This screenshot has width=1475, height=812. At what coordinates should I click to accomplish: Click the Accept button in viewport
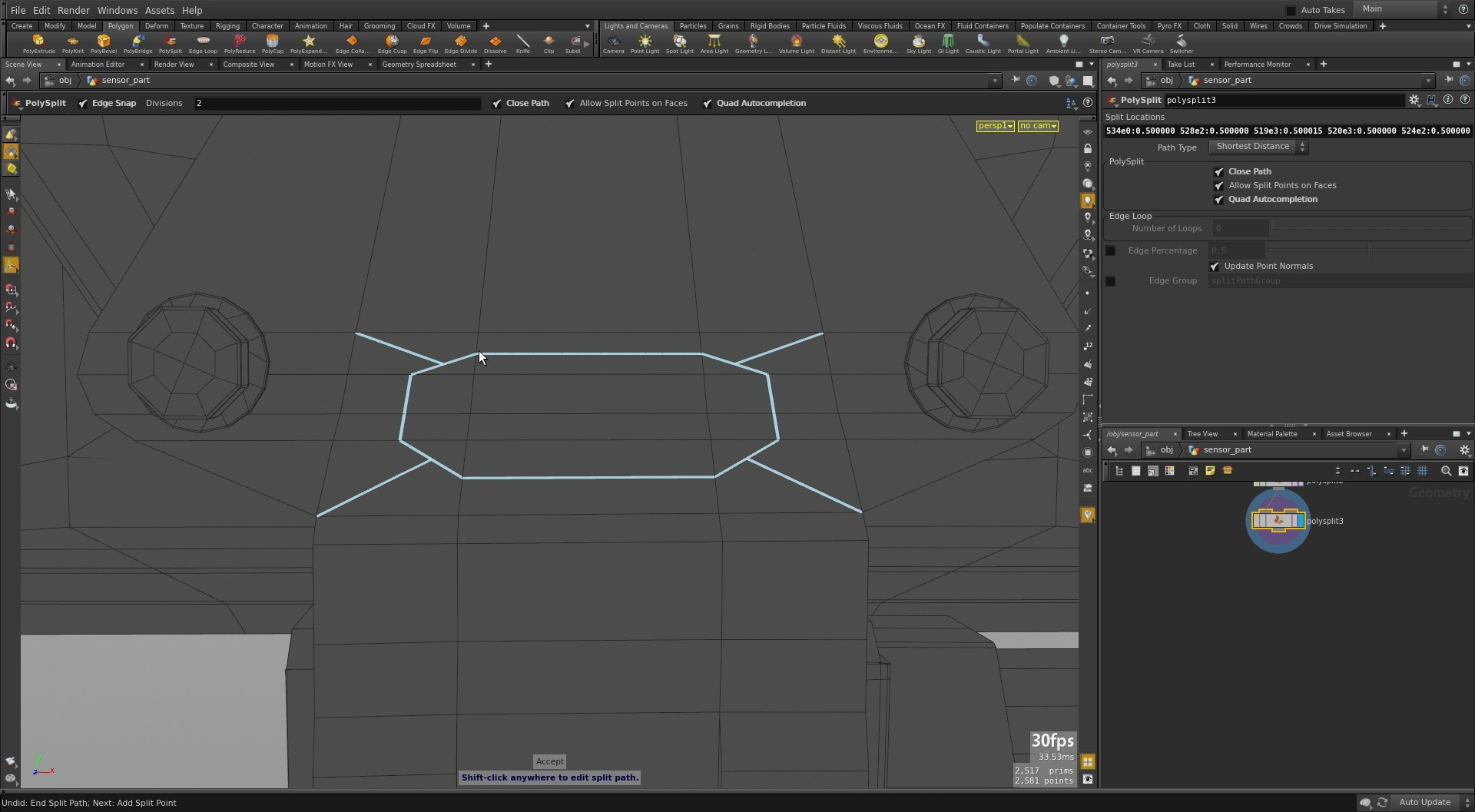(x=550, y=761)
